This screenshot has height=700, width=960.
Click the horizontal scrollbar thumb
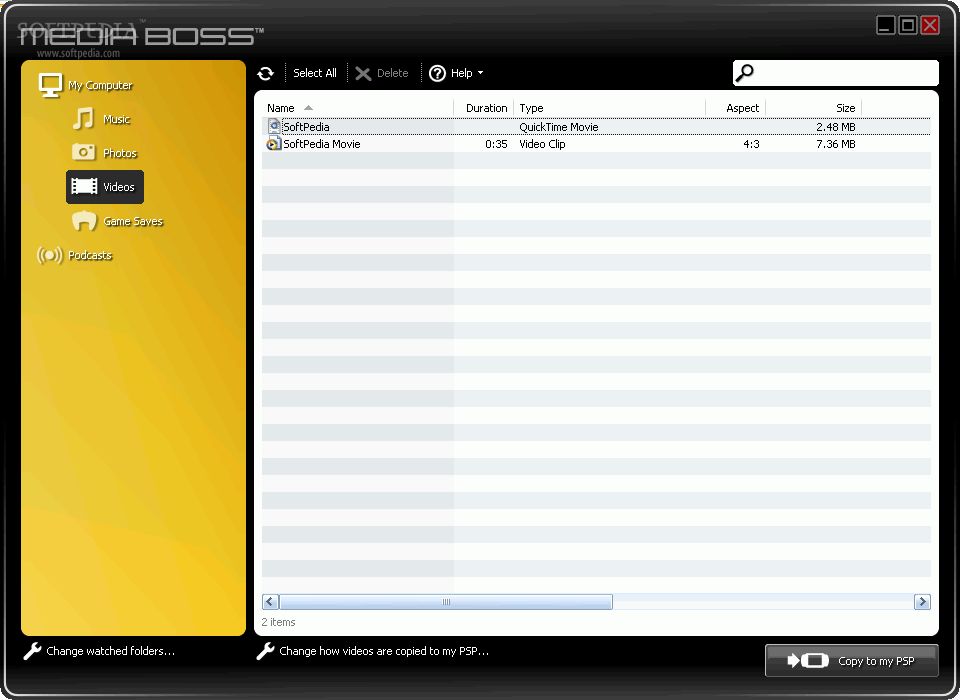(x=446, y=602)
